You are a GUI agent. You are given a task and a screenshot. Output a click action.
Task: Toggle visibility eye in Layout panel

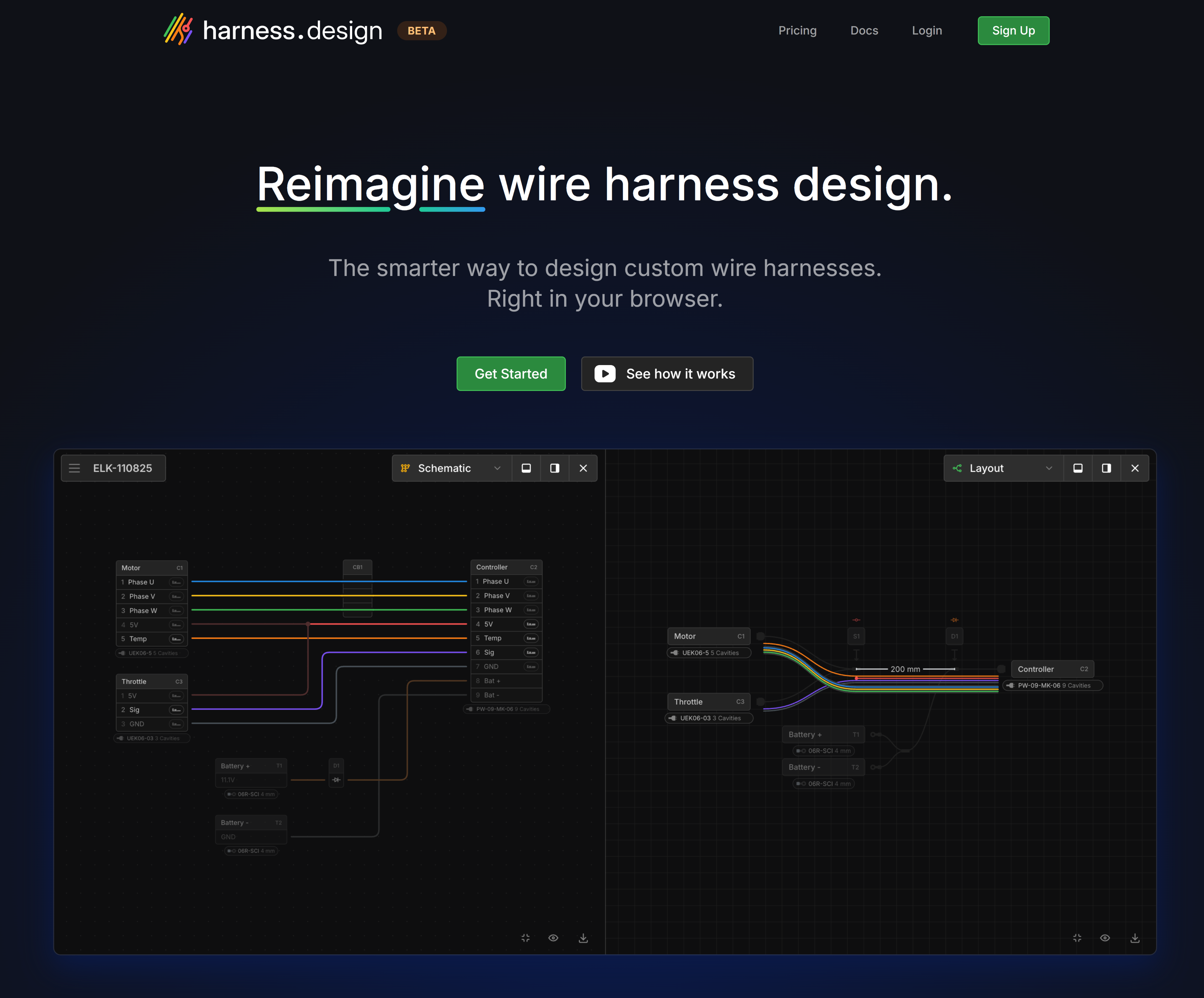1105,938
